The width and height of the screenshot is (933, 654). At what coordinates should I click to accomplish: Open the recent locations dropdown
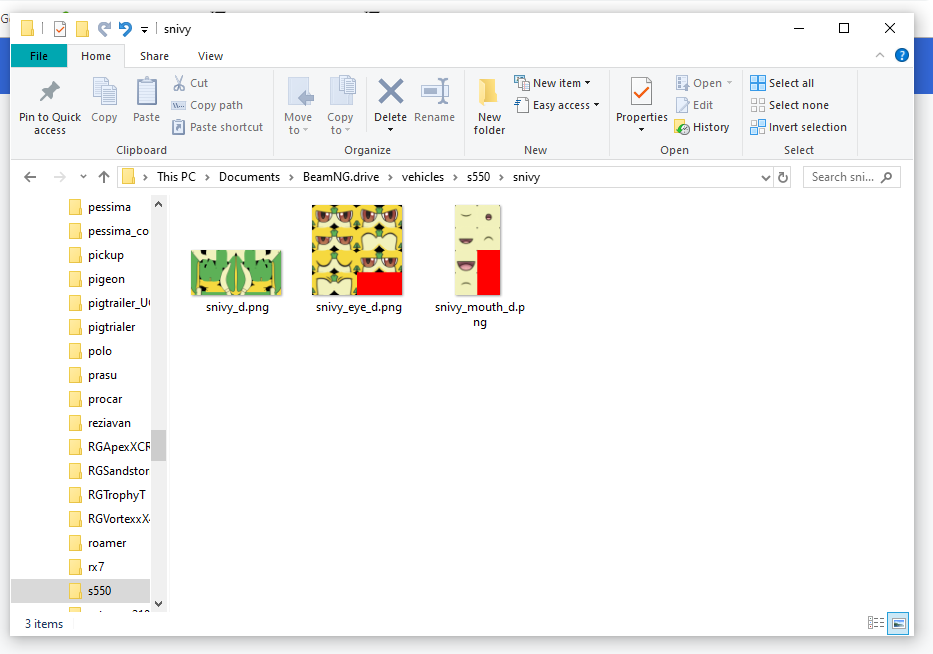(x=83, y=177)
